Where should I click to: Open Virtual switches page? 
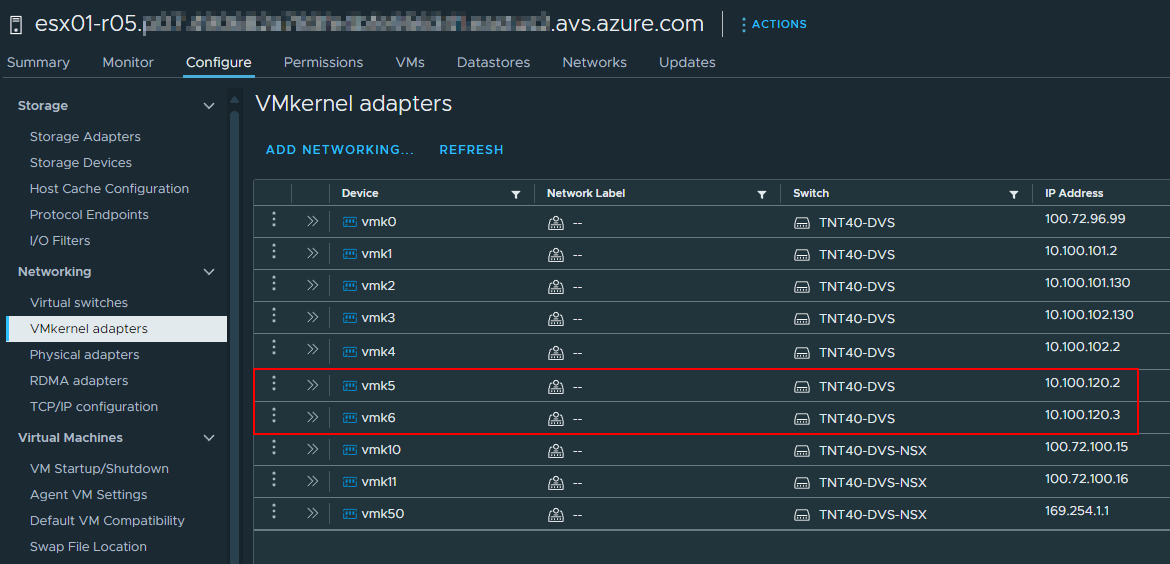pos(78,303)
